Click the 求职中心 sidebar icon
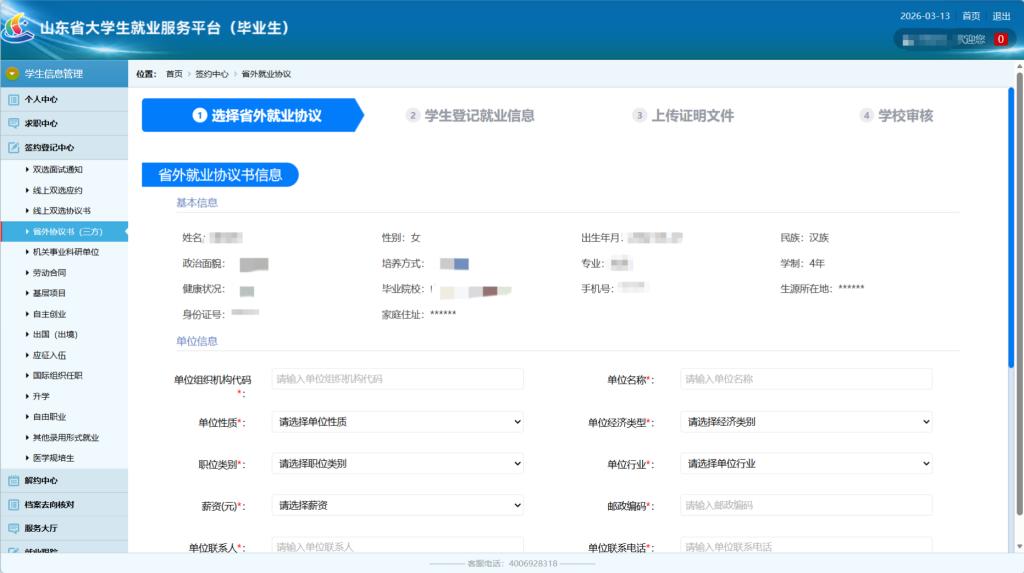This screenshot has width=1024, height=573. coord(14,123)
